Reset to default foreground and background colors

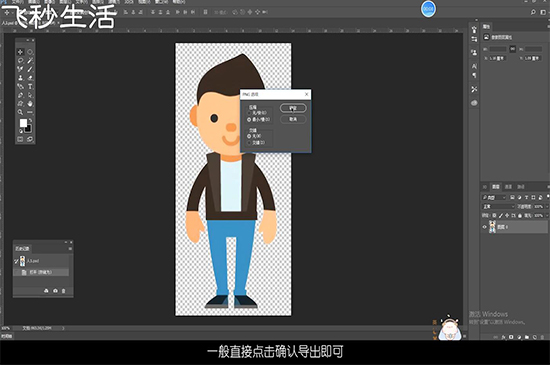[20, 131]
